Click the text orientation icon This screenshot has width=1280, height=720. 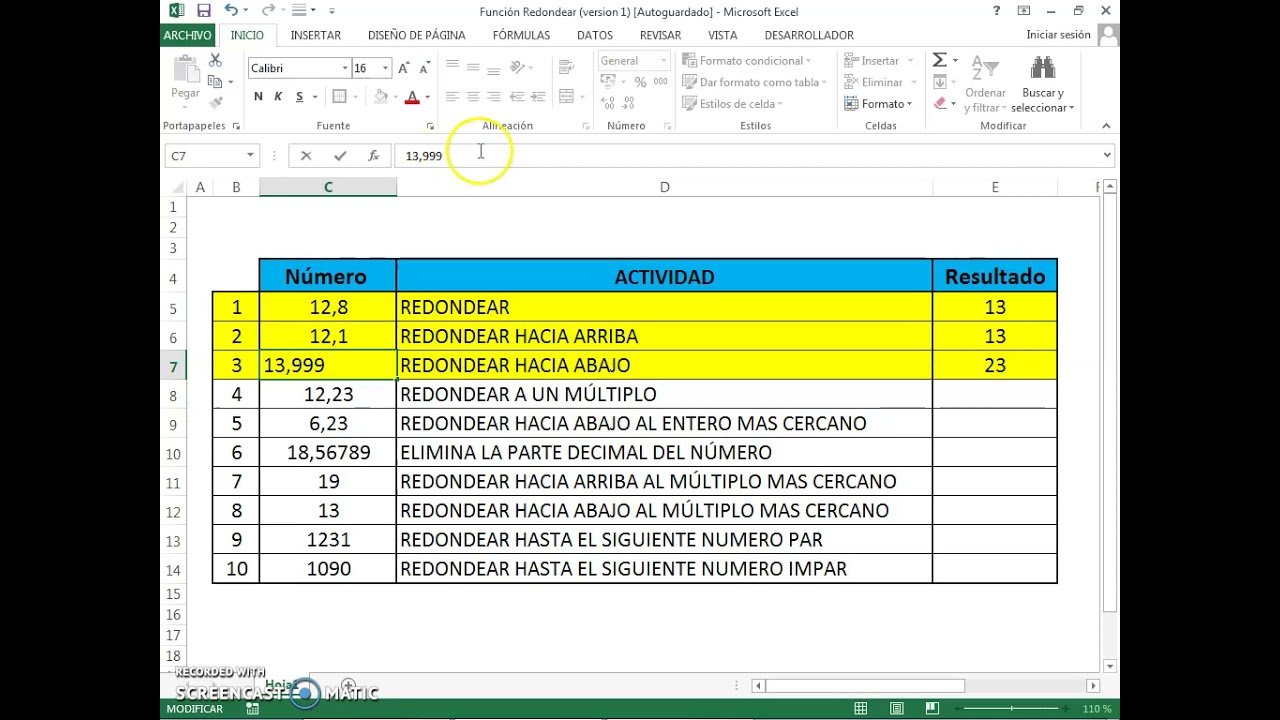518,67
